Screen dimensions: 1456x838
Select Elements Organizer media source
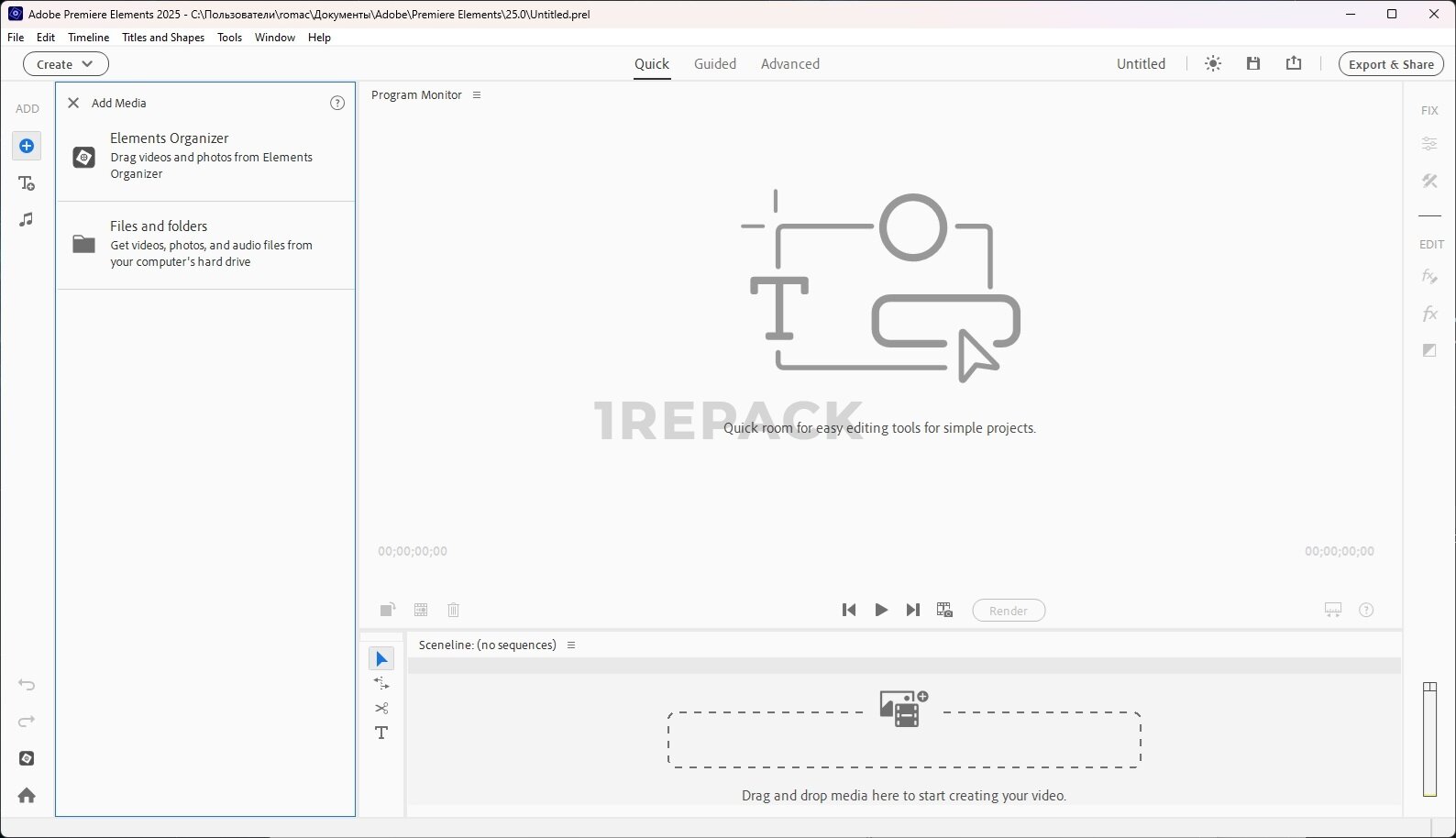click(205, 156)
